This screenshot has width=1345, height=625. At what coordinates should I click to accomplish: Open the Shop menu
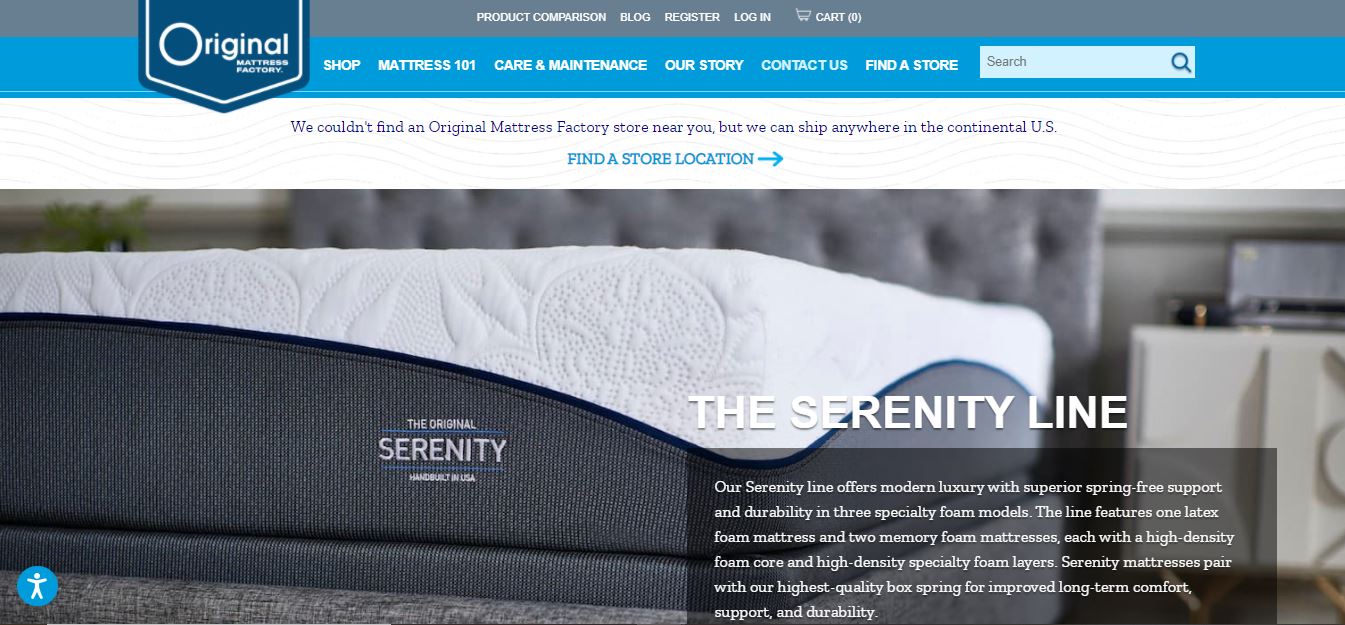[x=342, y=65]
